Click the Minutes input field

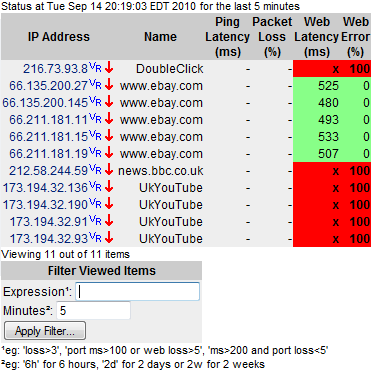93,311
